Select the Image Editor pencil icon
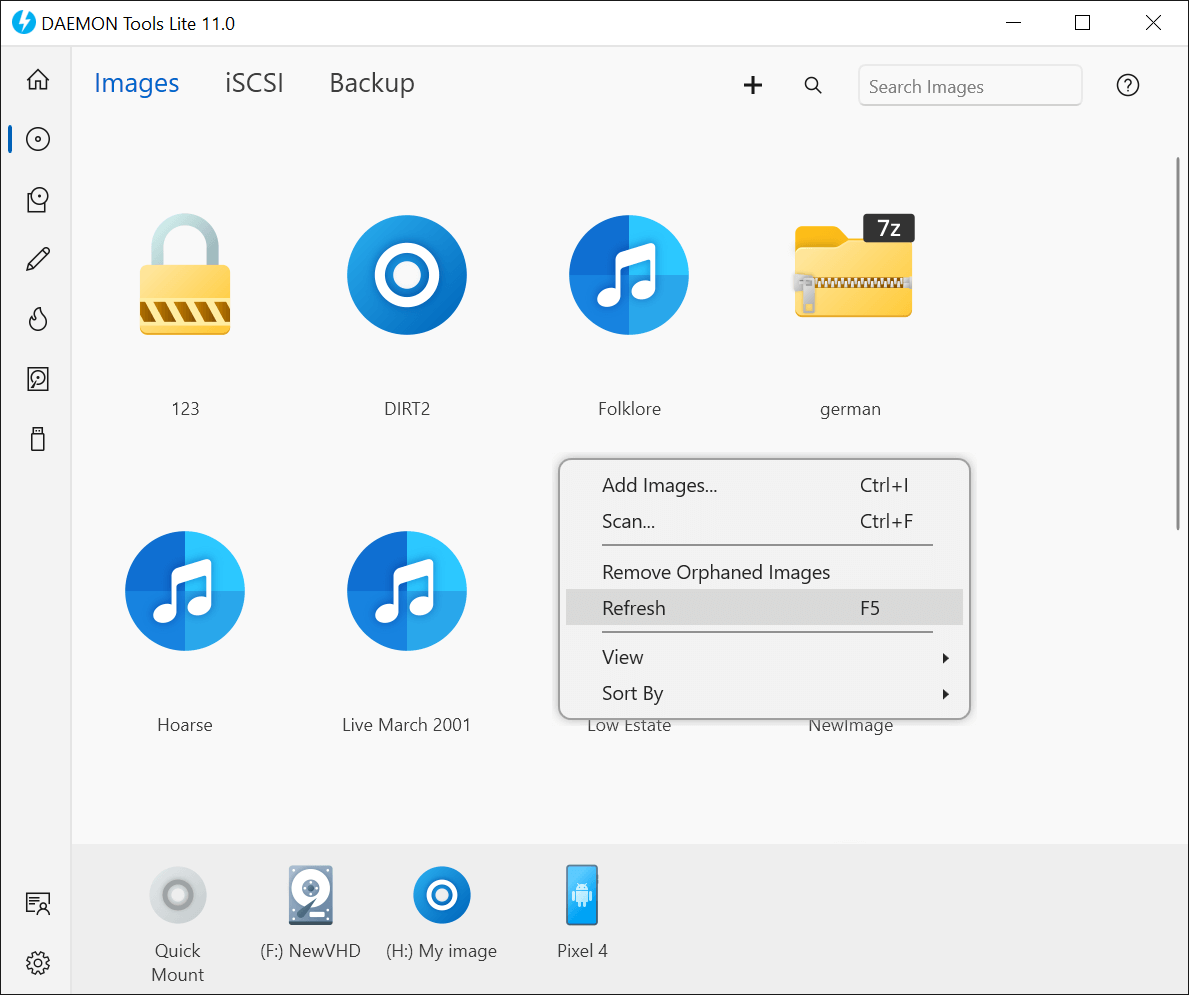Viewport: 1189px width, 995px height. tap(37, 259)
